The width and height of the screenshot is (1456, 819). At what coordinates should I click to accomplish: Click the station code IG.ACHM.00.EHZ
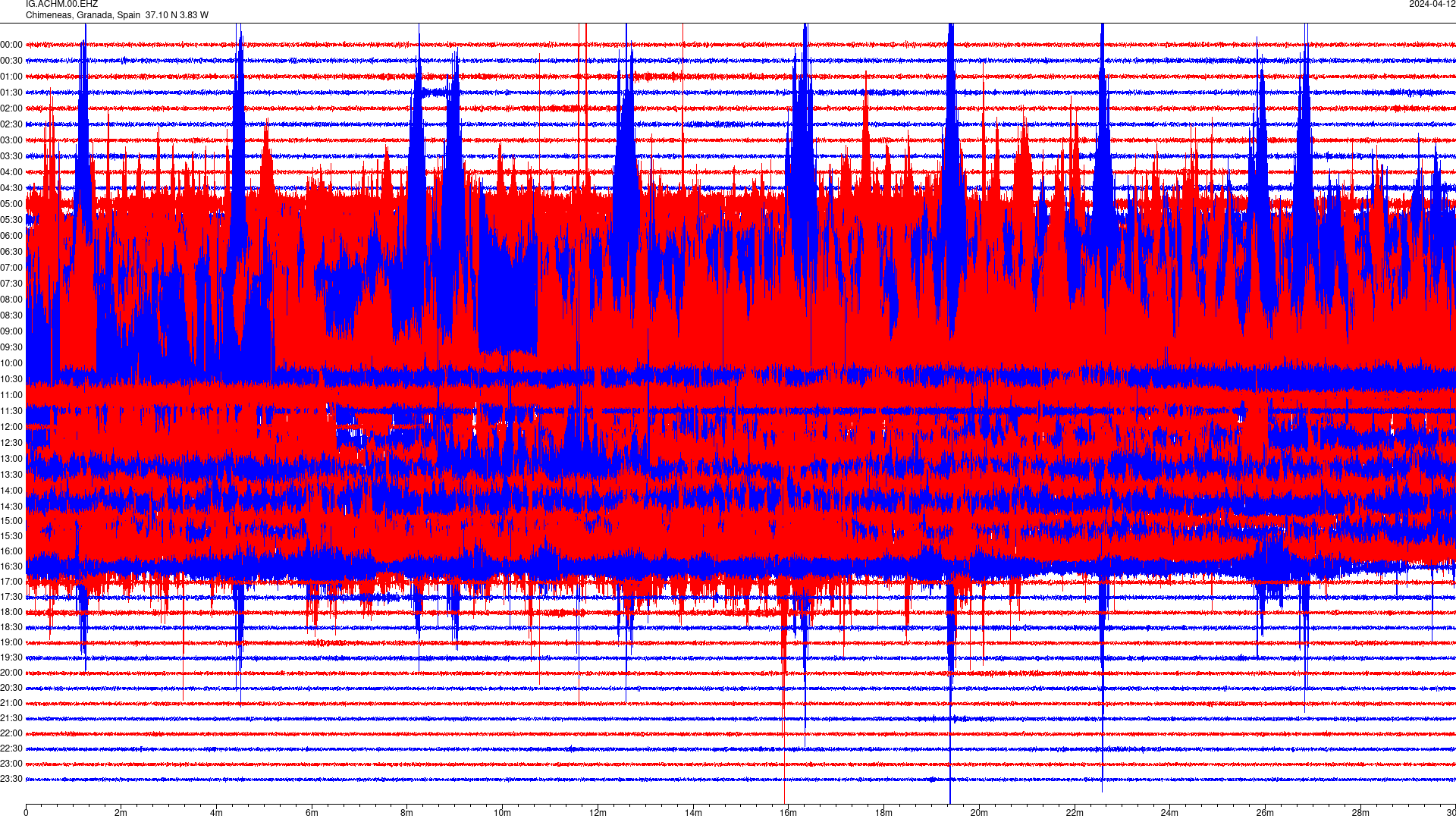[61, 5]
